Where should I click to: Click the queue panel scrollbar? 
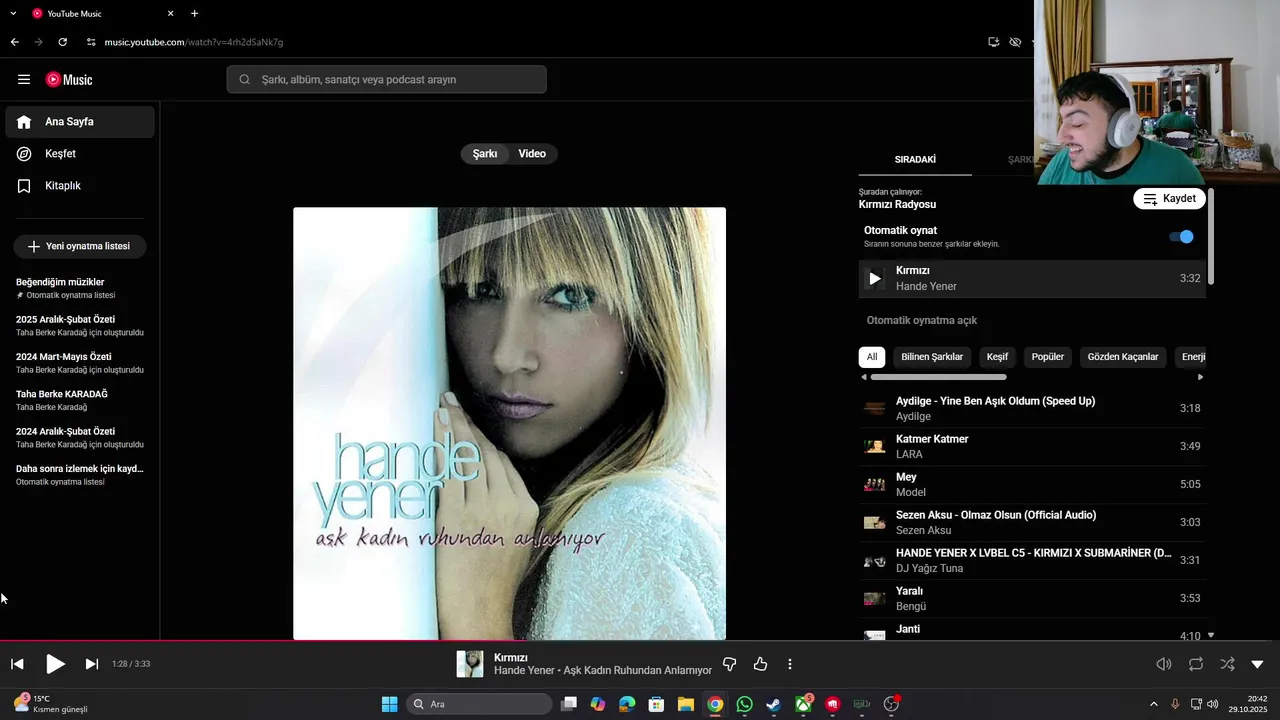[1210, 236]
